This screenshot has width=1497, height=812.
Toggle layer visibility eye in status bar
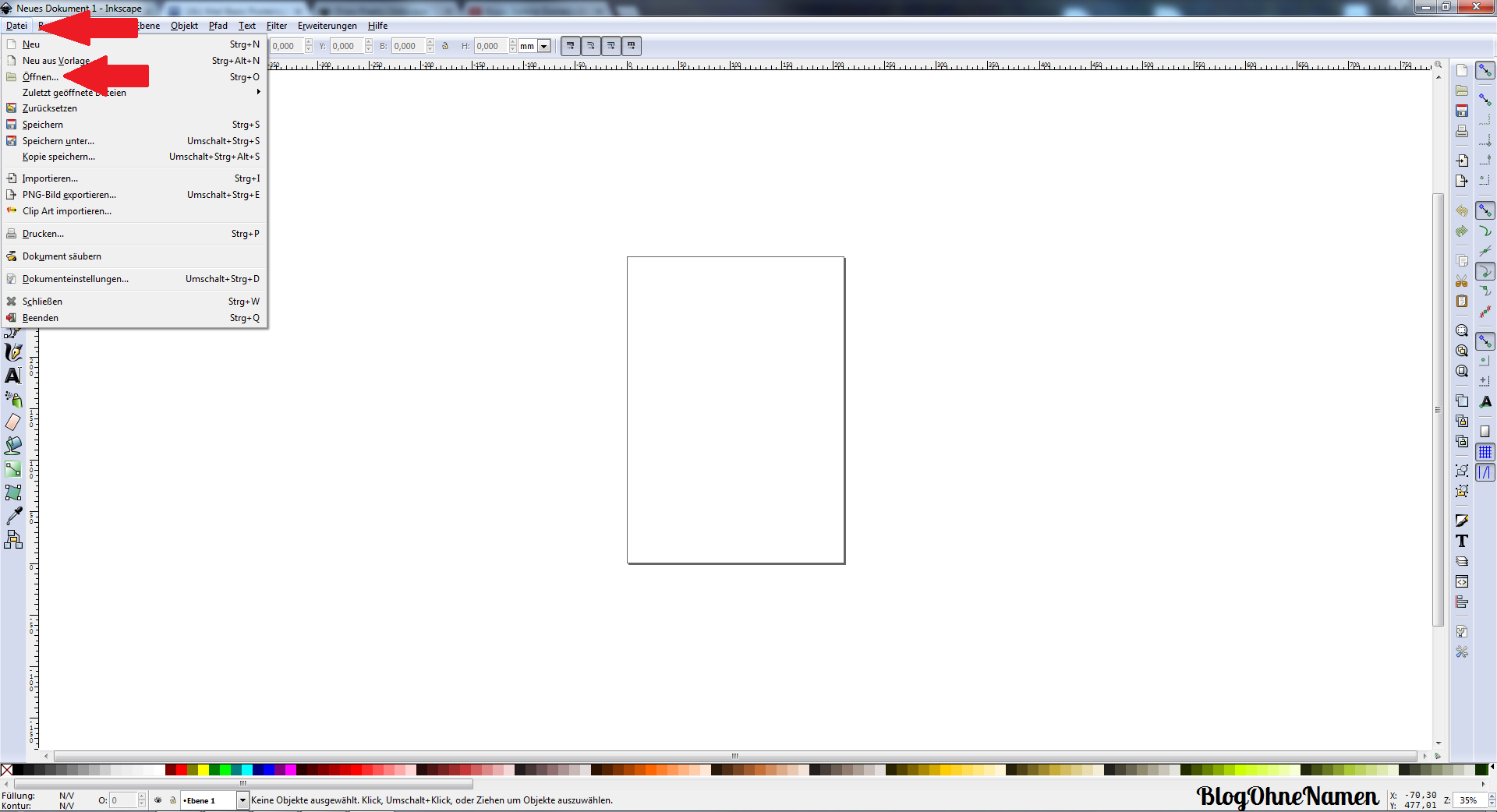[x=158, y=800]
